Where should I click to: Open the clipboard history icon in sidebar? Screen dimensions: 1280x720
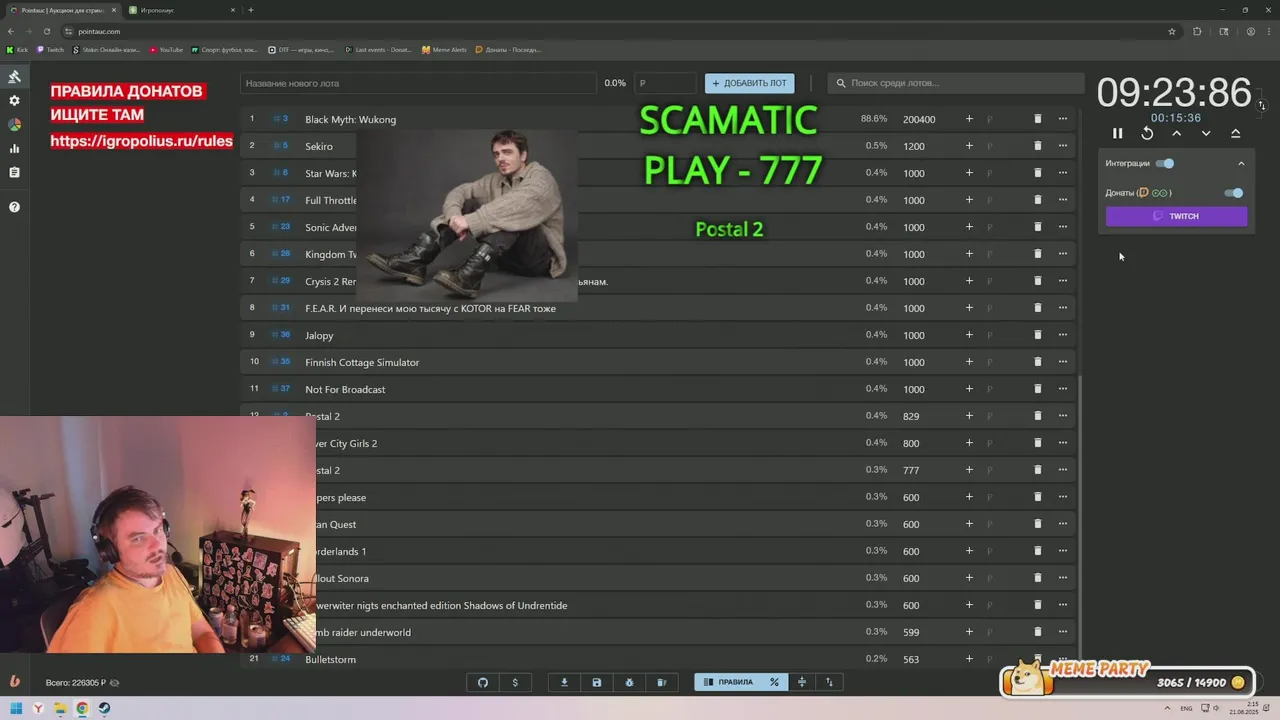(14, 173)
